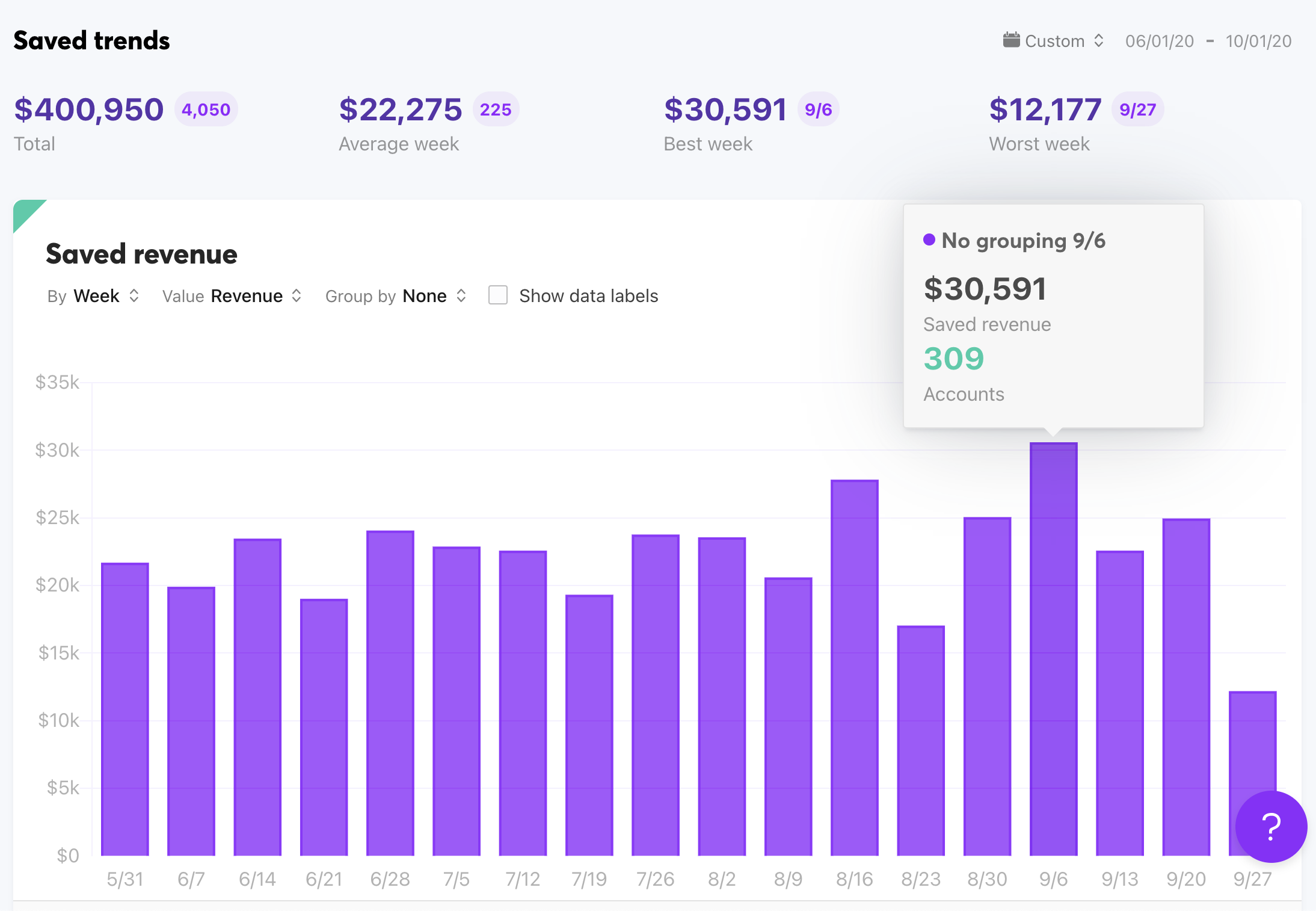The width and height of the screenshot is (1316, 911).
Task: Select the 8/23 revenue bar
Action: coord(921,740)
